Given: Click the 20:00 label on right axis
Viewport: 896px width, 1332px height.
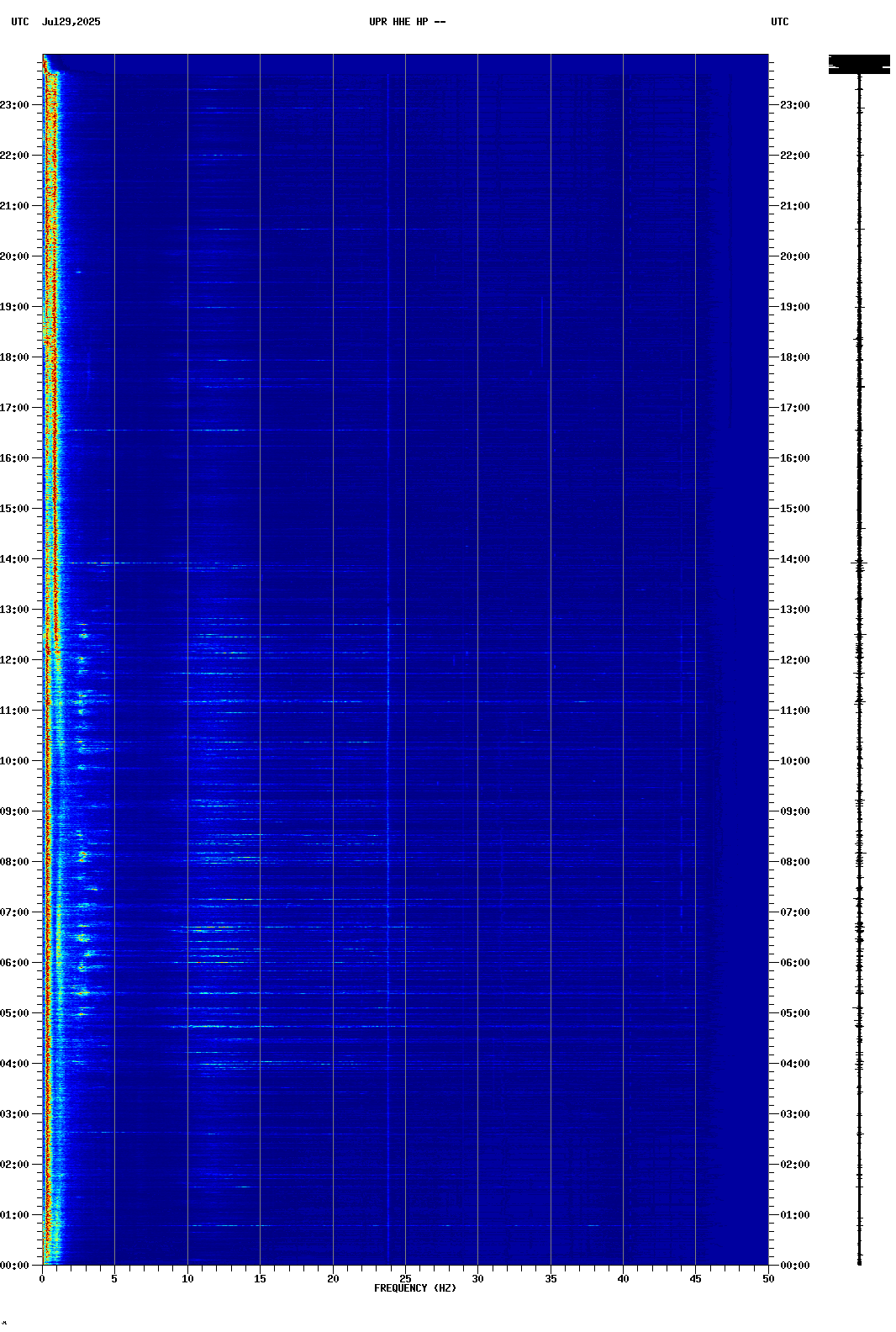Looking at the screenshot, I should click(x=795, y=256).
